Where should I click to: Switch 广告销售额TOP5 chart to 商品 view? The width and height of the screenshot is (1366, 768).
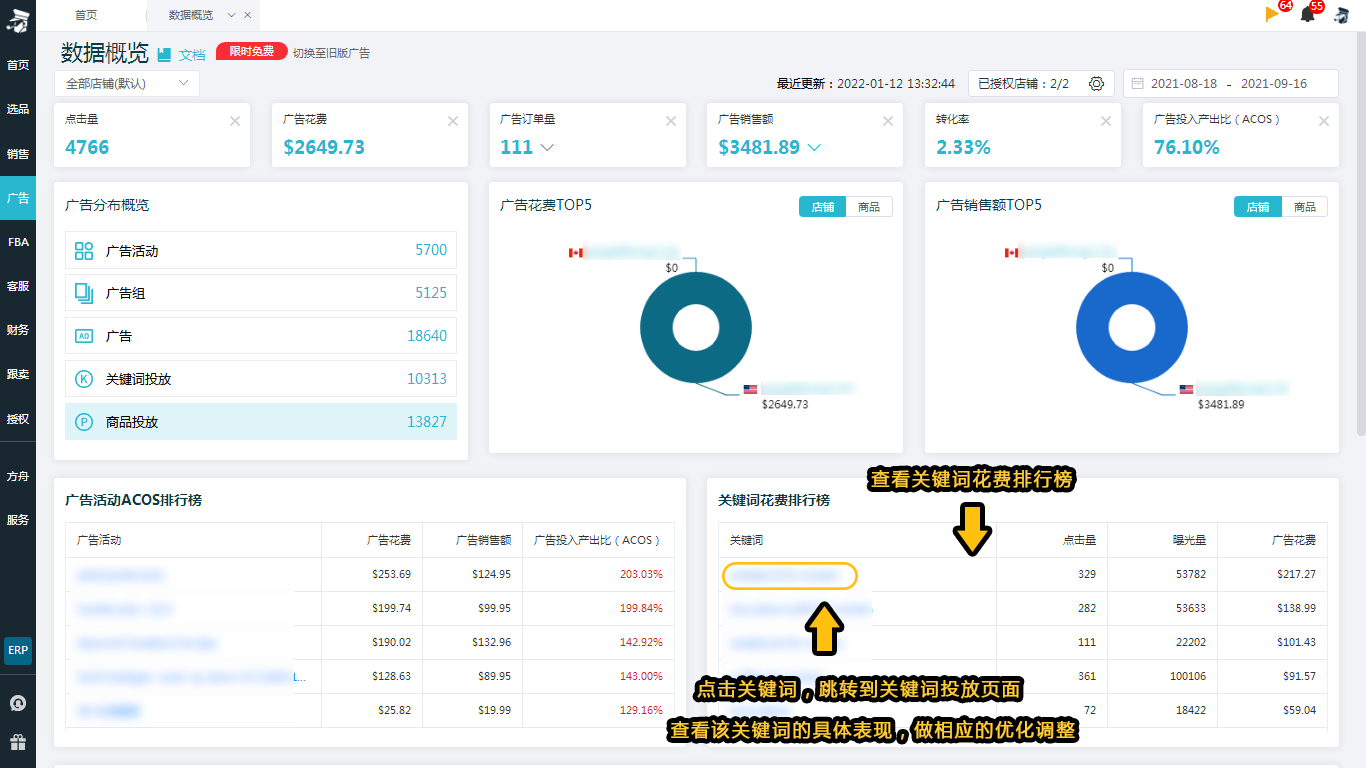[x=1305, y=206]
